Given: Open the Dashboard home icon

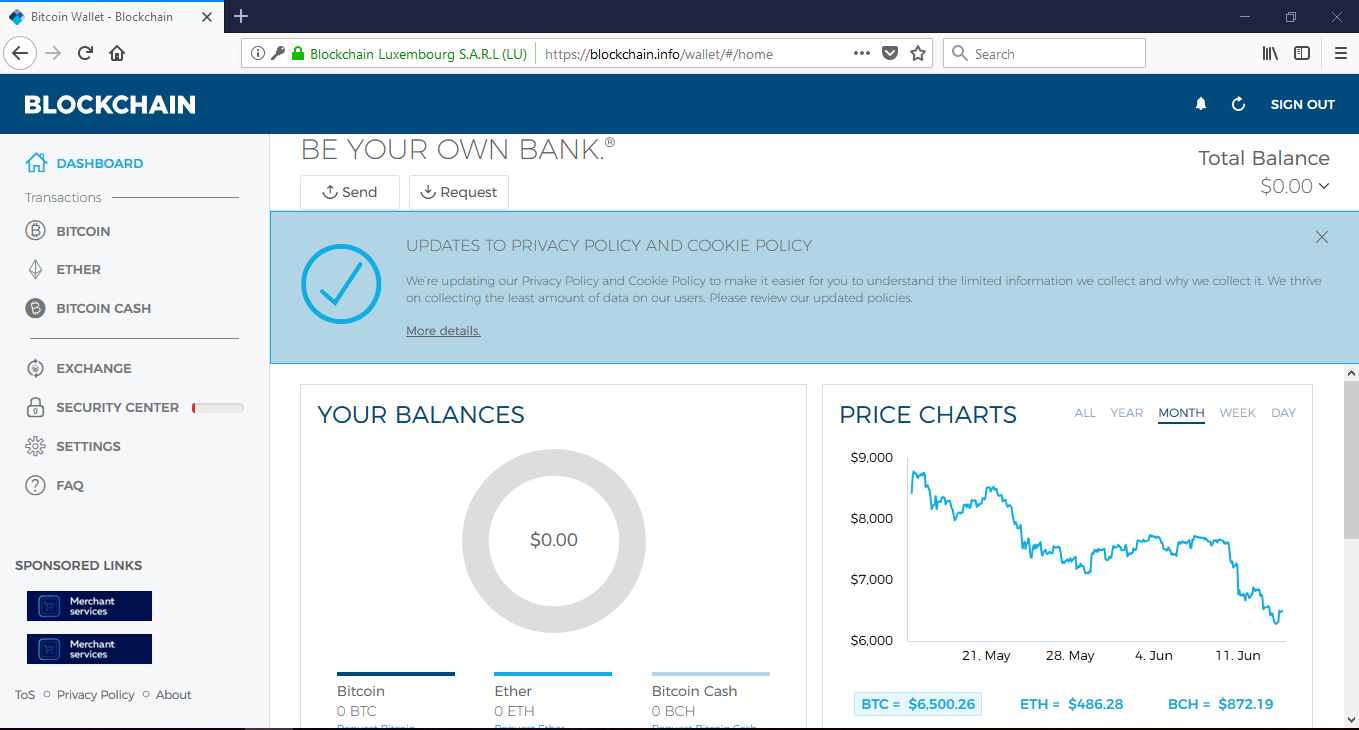Looking at the screenshot, I should (x=36, y=163).
